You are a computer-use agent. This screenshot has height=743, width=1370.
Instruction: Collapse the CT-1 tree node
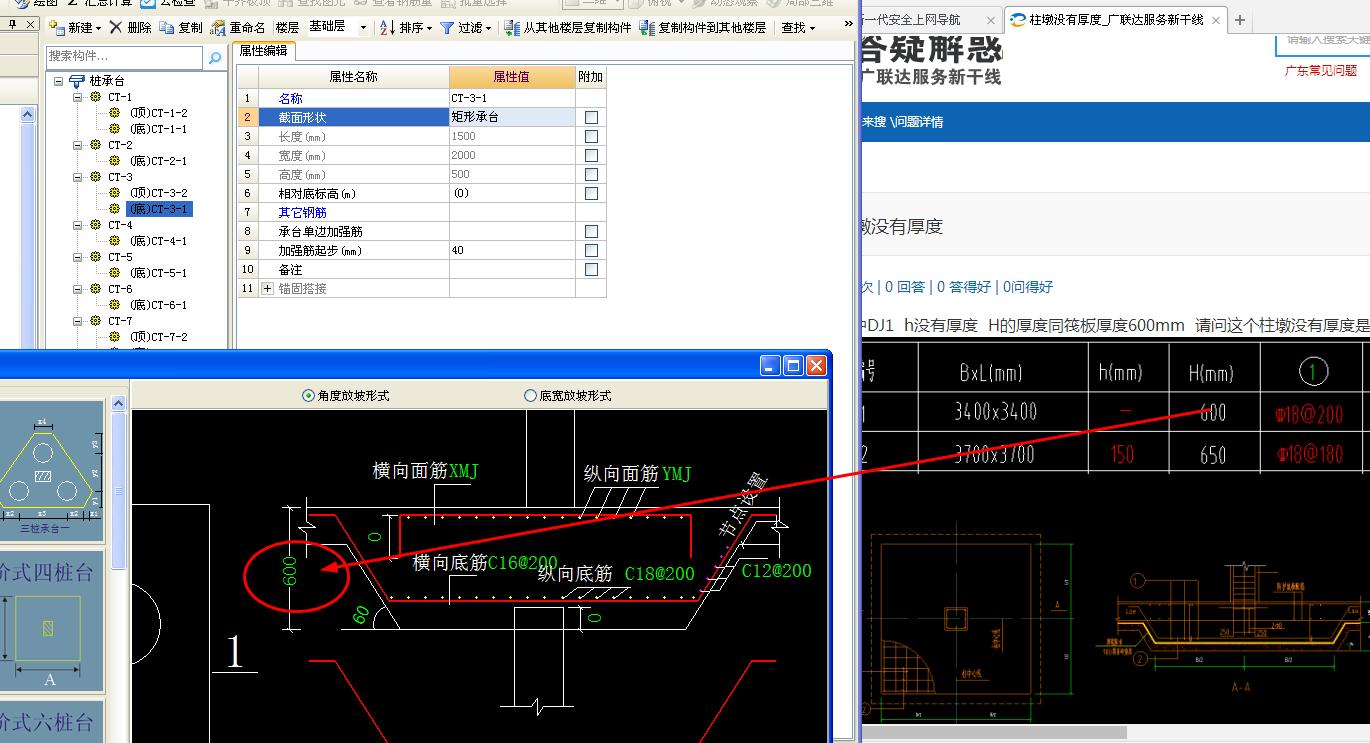[78, 97]
